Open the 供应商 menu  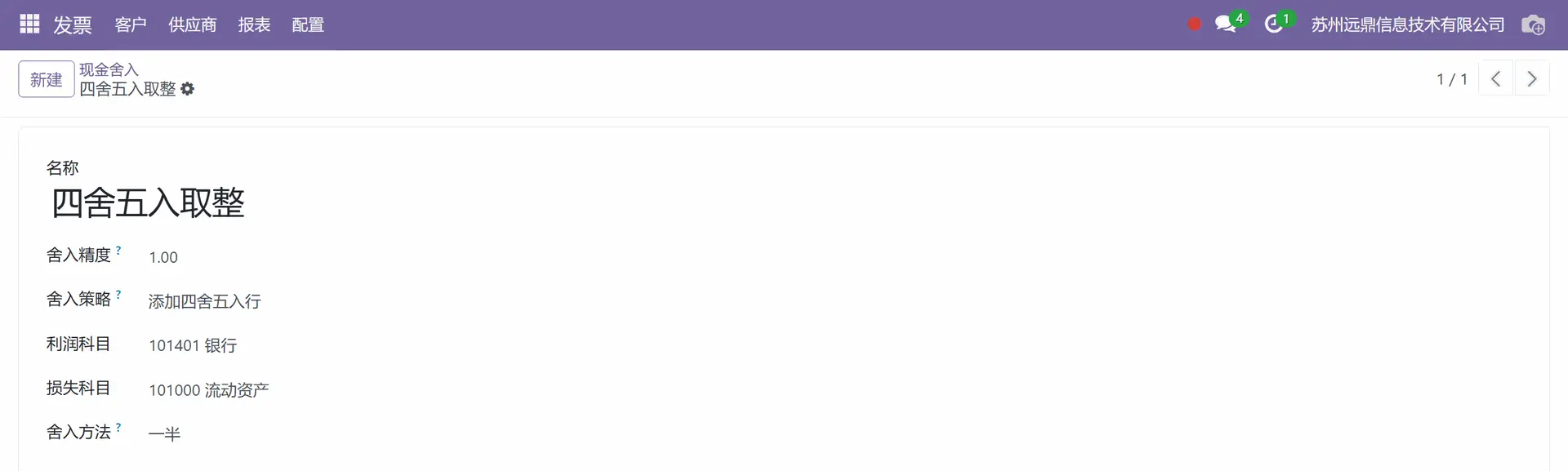point(193,24)
